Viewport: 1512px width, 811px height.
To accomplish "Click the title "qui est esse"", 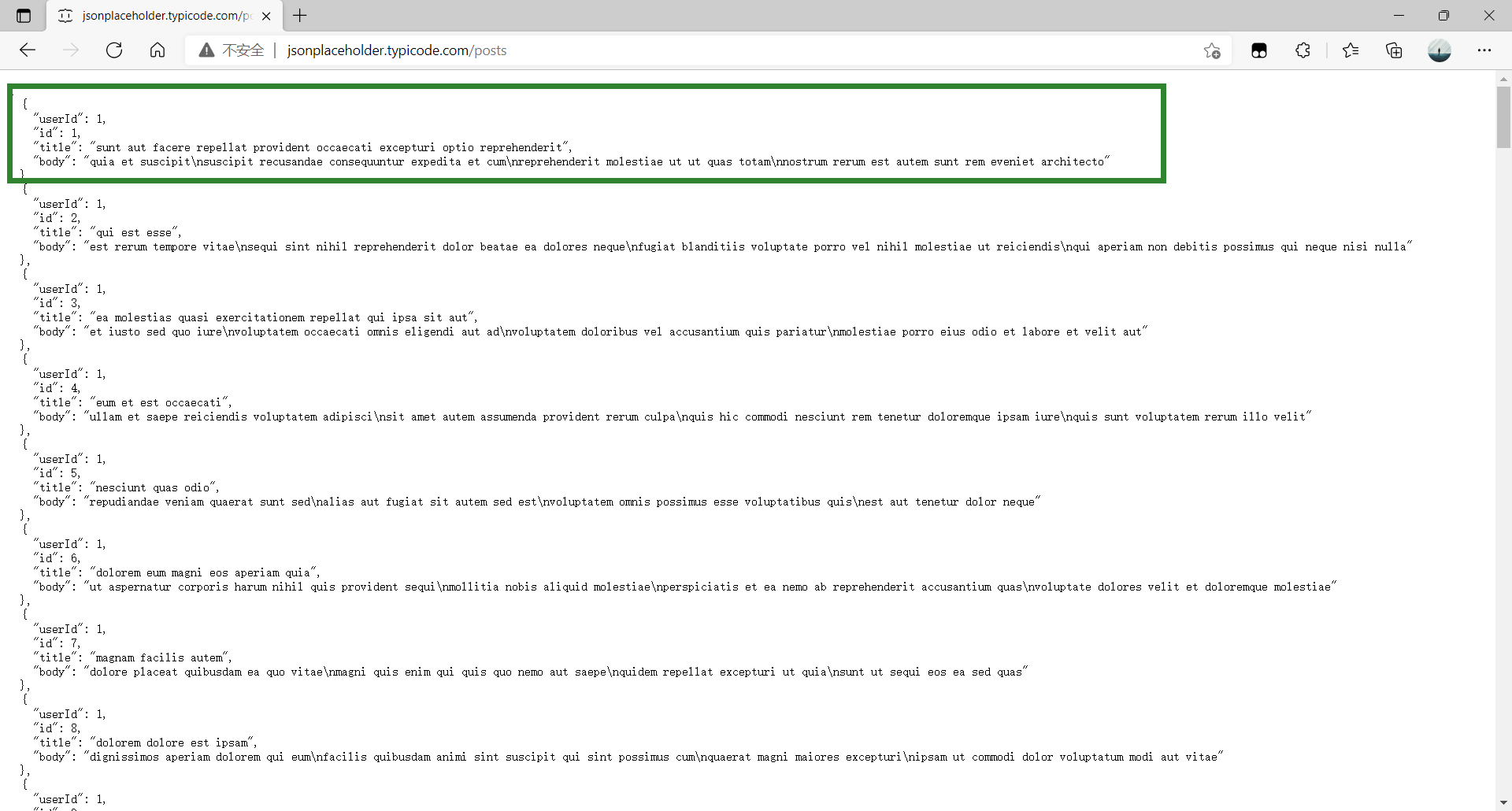I will (x=135, y=232).
